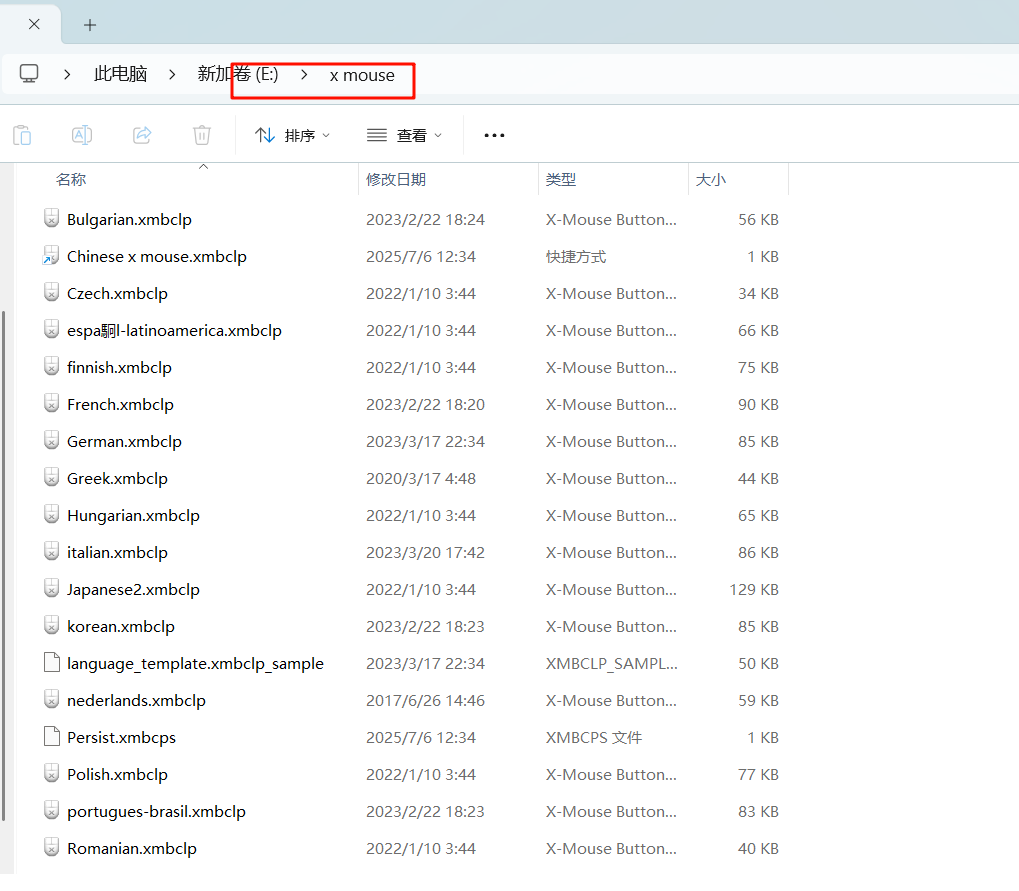Sort by 名称 column header
The height and width of the screenshot is (891, 1019).
pos(71,180)
